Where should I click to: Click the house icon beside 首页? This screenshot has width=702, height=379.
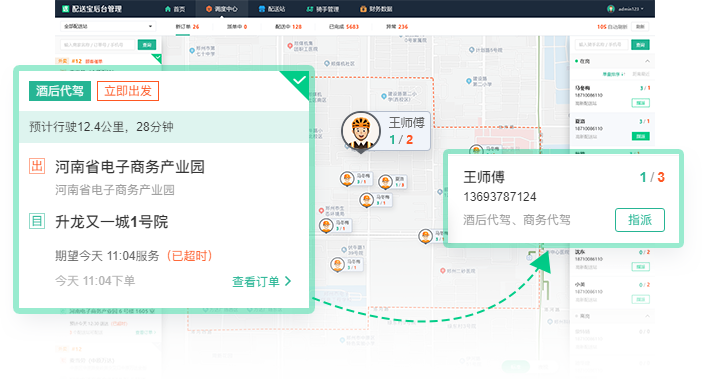point(168,9)
